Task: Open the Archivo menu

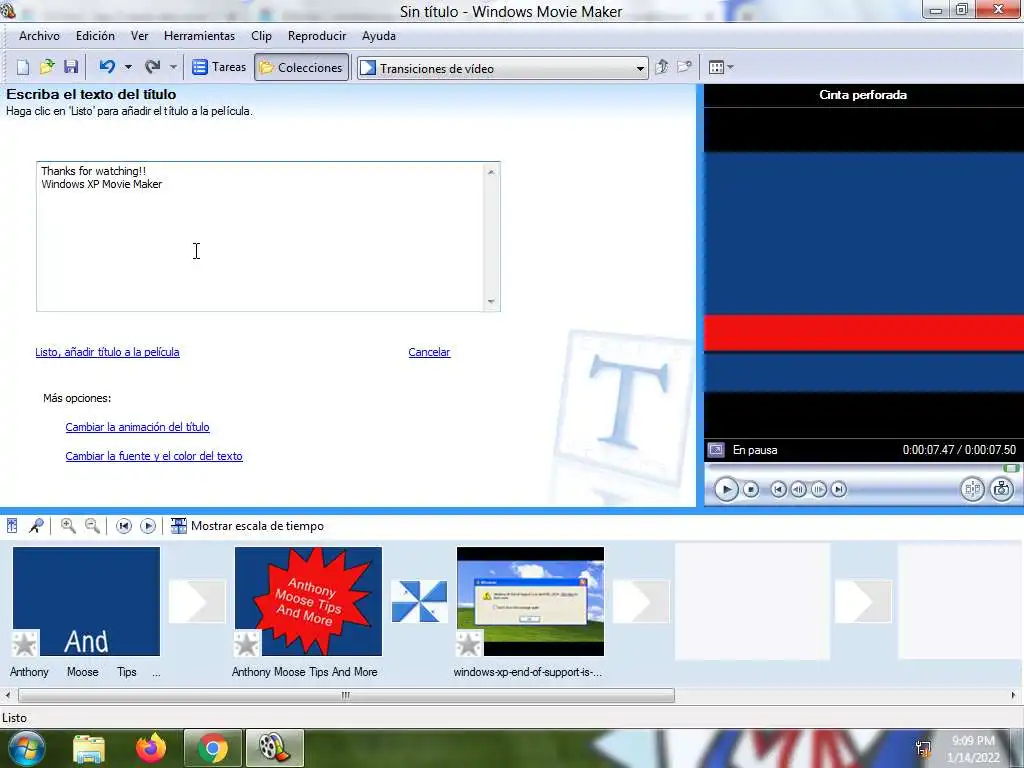Action: [x=39, y=36]
